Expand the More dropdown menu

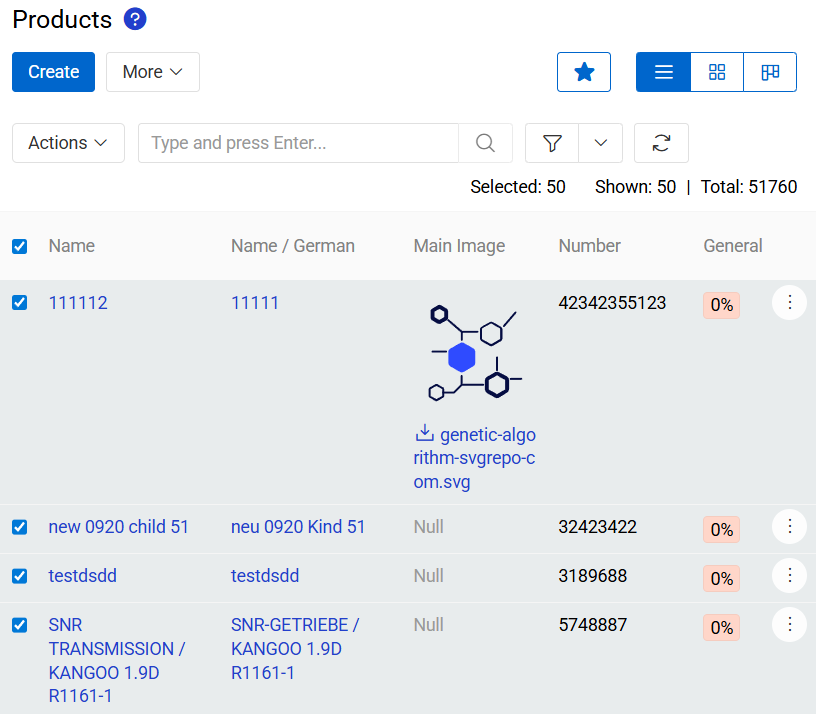tap(153, 72)
